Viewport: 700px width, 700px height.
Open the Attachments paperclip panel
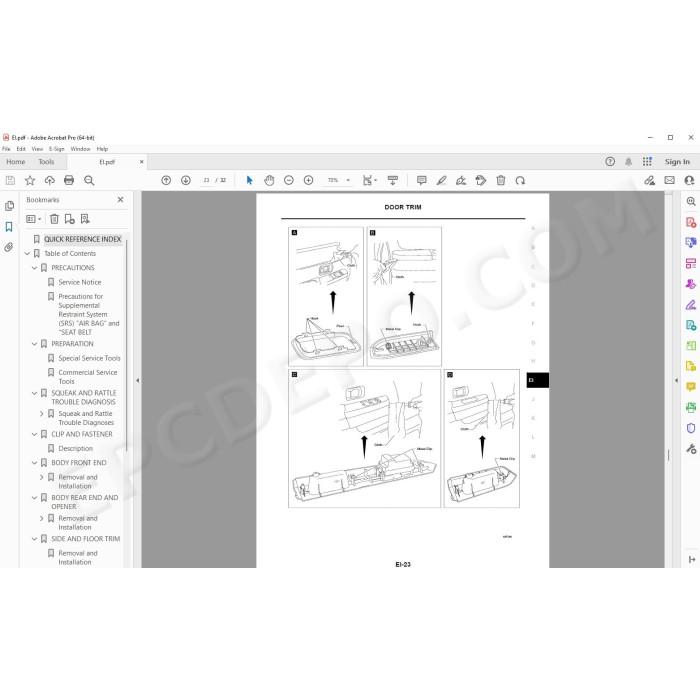pyautogui.click(x=9, y=247)
